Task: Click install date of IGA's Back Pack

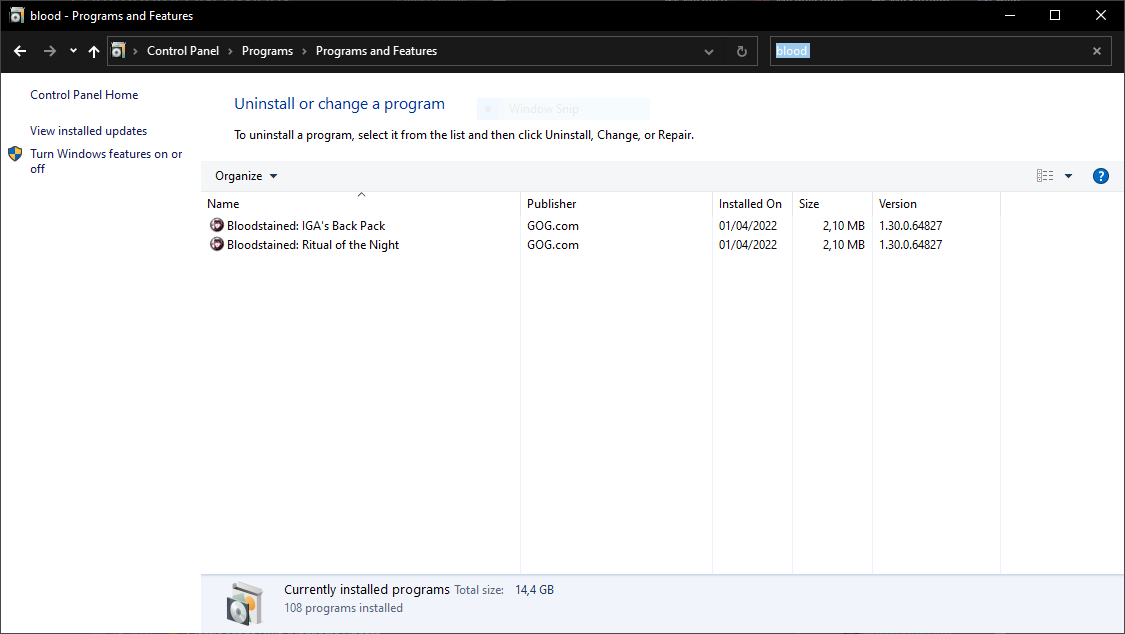Action: point(748,225)
